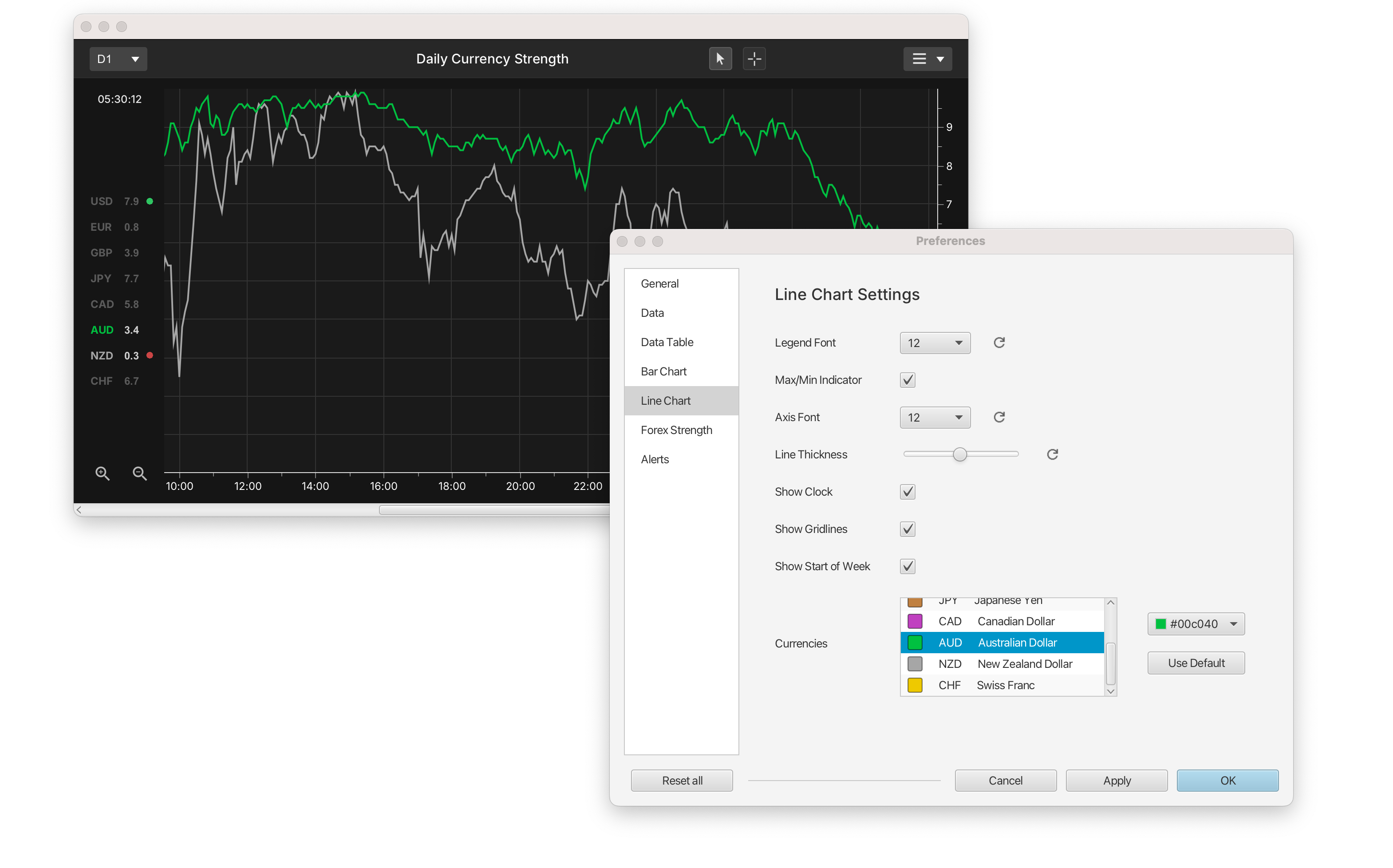Open the Alerts settings section
1393x868 pixels.
654,459
